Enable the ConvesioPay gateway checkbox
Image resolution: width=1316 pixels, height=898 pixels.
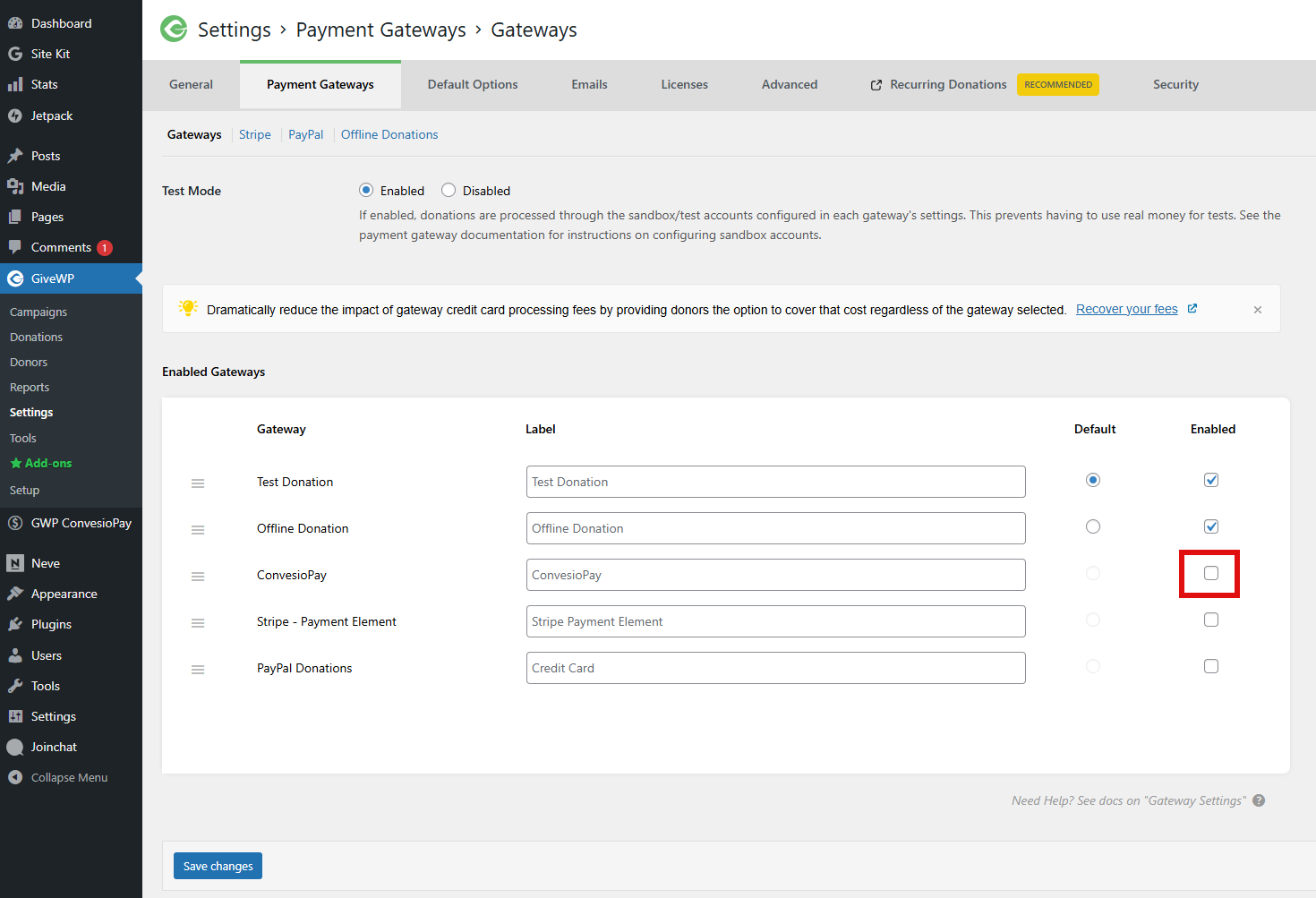1211,573
